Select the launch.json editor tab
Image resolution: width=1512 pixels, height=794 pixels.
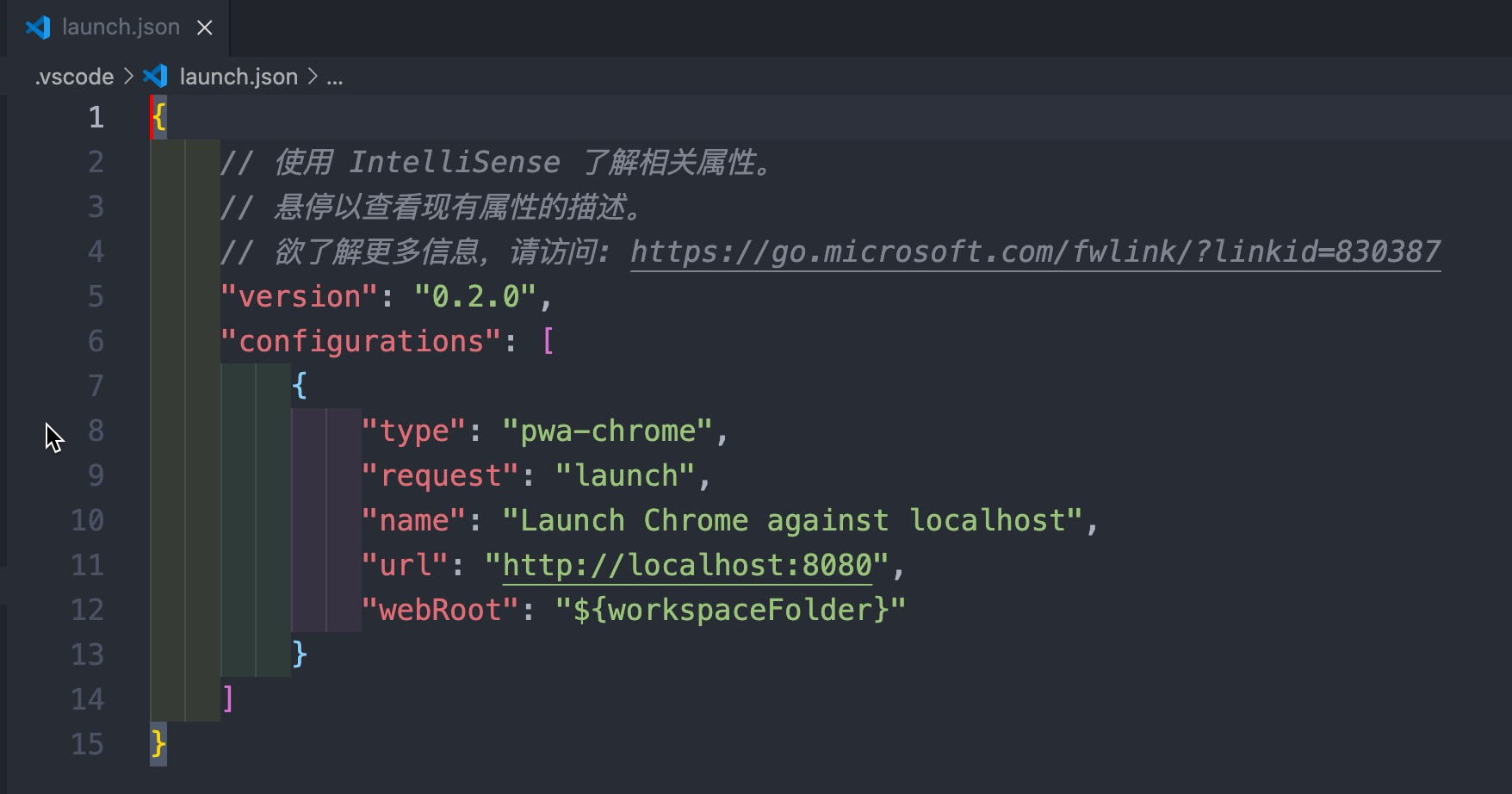(x=119, y=28)
